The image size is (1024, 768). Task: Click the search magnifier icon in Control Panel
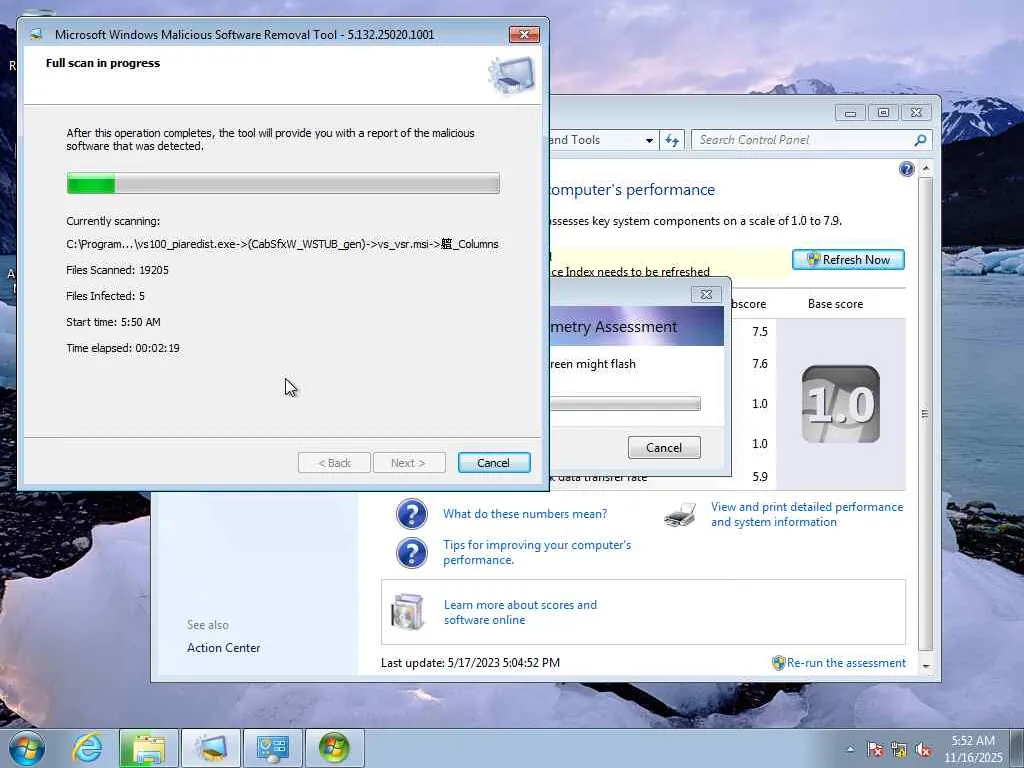(x=921, y=140)
